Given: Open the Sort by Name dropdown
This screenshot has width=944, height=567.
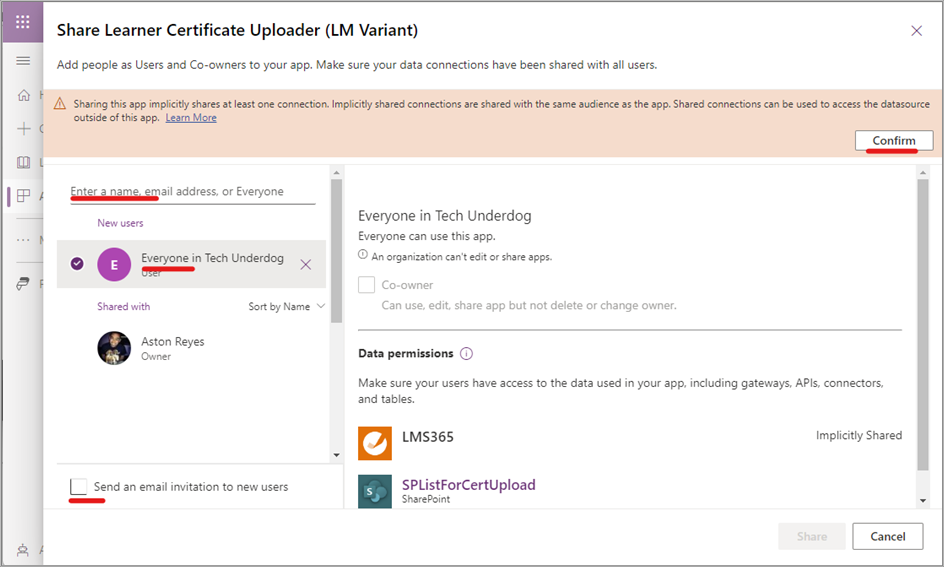Looking at the screenshot, I should (x=286, y=307).
